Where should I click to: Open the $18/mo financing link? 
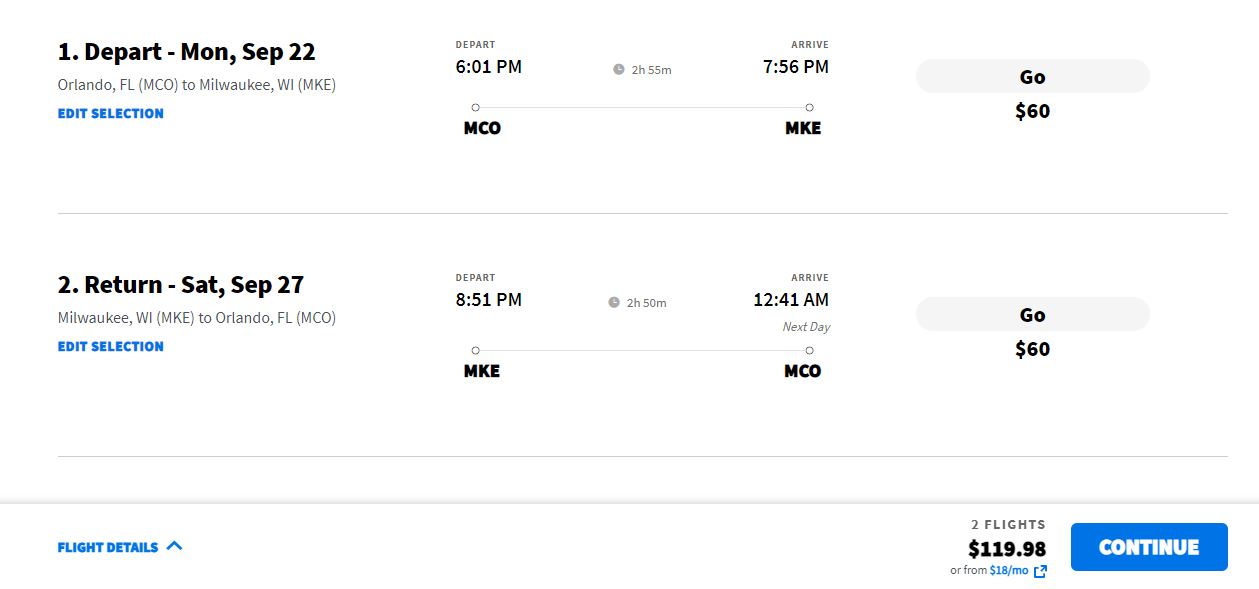click(1009, 570)
